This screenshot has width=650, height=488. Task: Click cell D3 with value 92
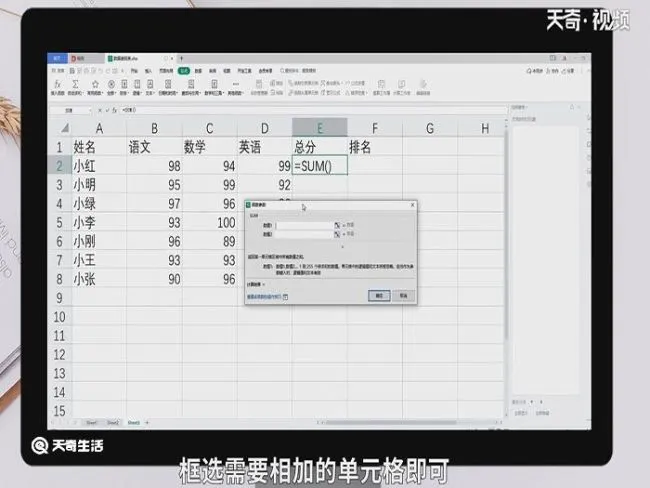264,185
